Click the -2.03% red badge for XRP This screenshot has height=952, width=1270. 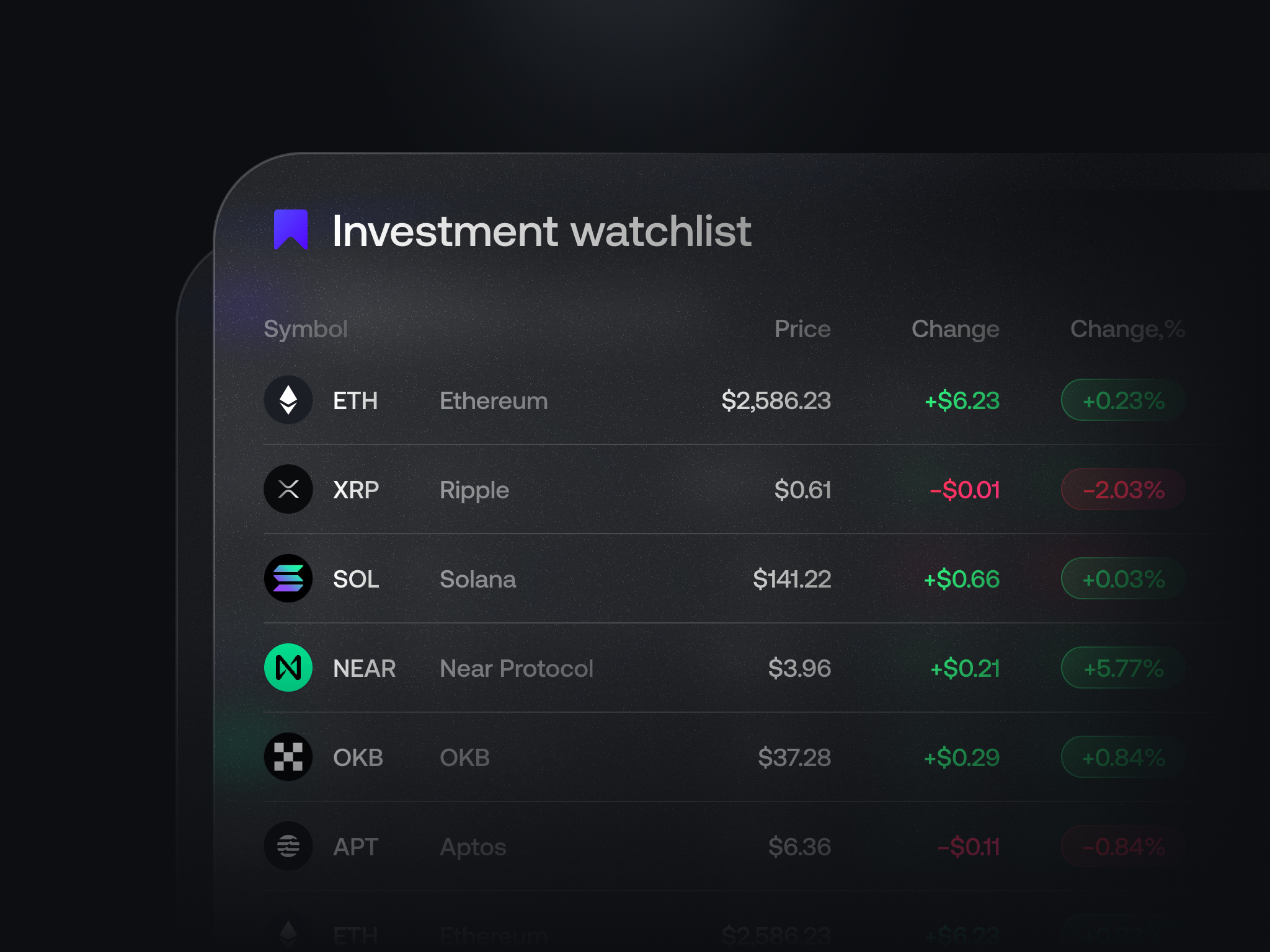click(1122, 489)
